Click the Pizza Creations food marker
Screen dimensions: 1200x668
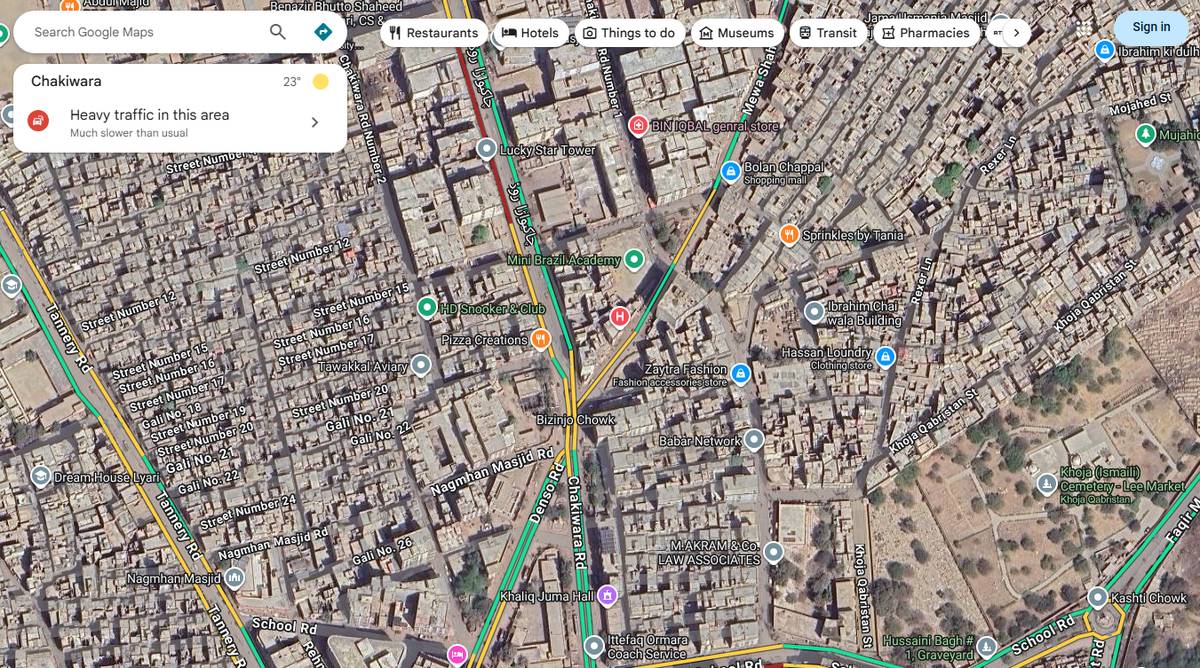(x=540, y=339)
